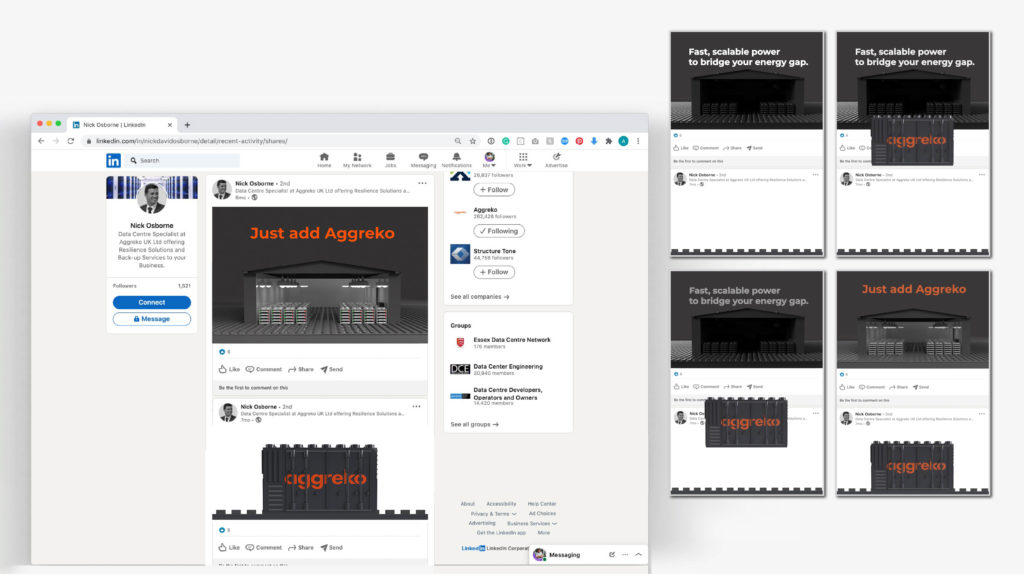Reload the LinkedIn page
The width and height of the screenshot is (1024, 576).
pyautogui.click(x=71, y=141)
